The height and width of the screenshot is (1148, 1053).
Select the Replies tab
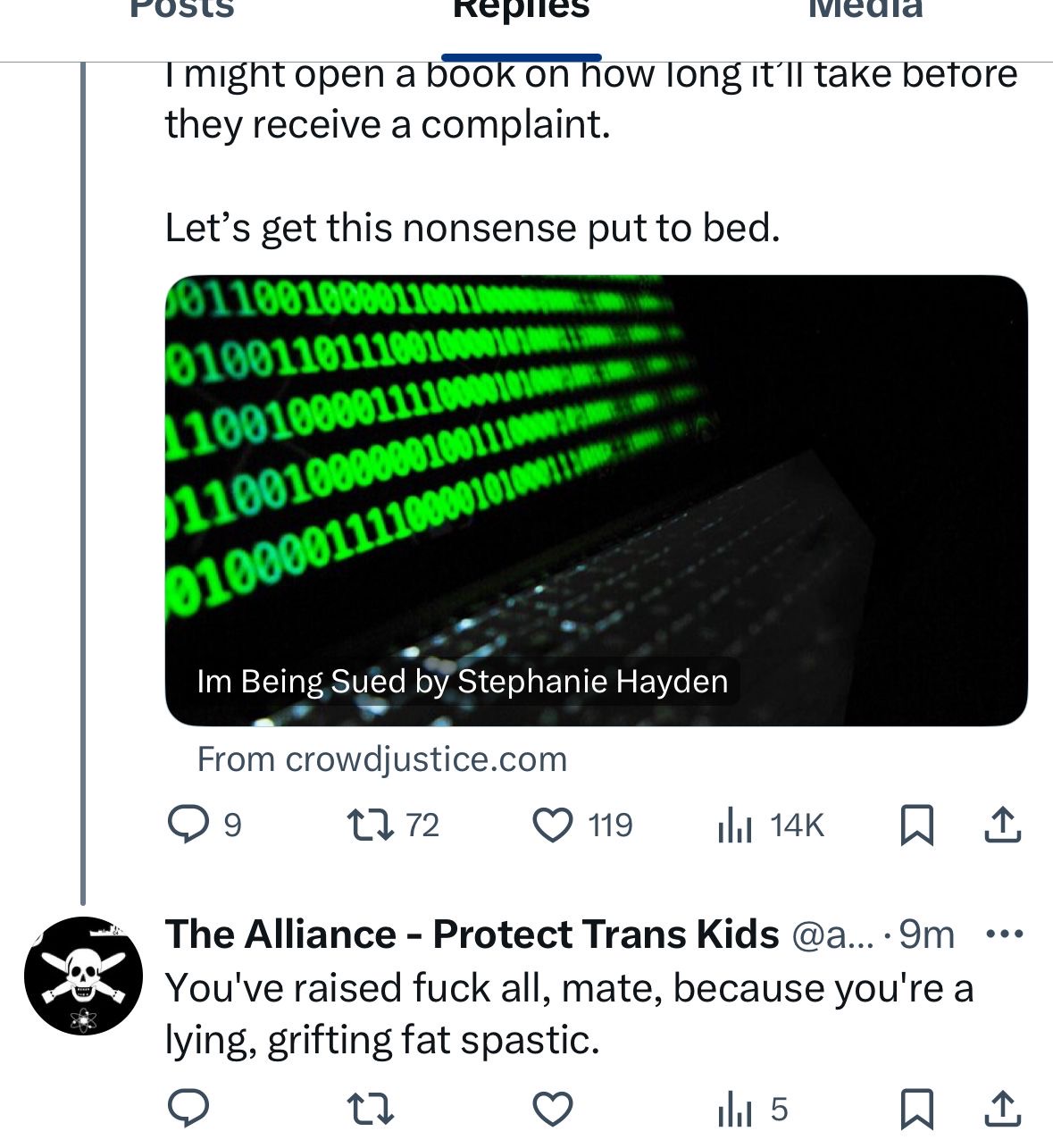pos(522,11)
